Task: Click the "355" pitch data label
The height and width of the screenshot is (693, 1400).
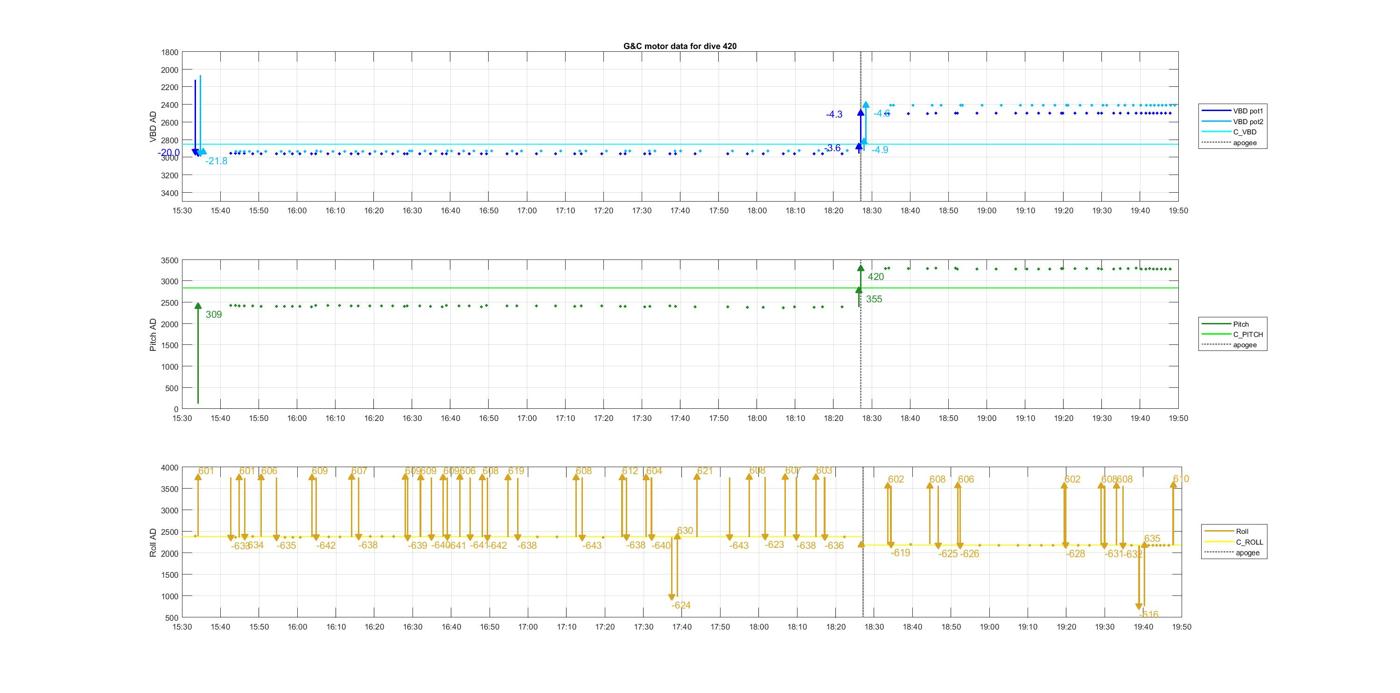Action: coord(874,299)
